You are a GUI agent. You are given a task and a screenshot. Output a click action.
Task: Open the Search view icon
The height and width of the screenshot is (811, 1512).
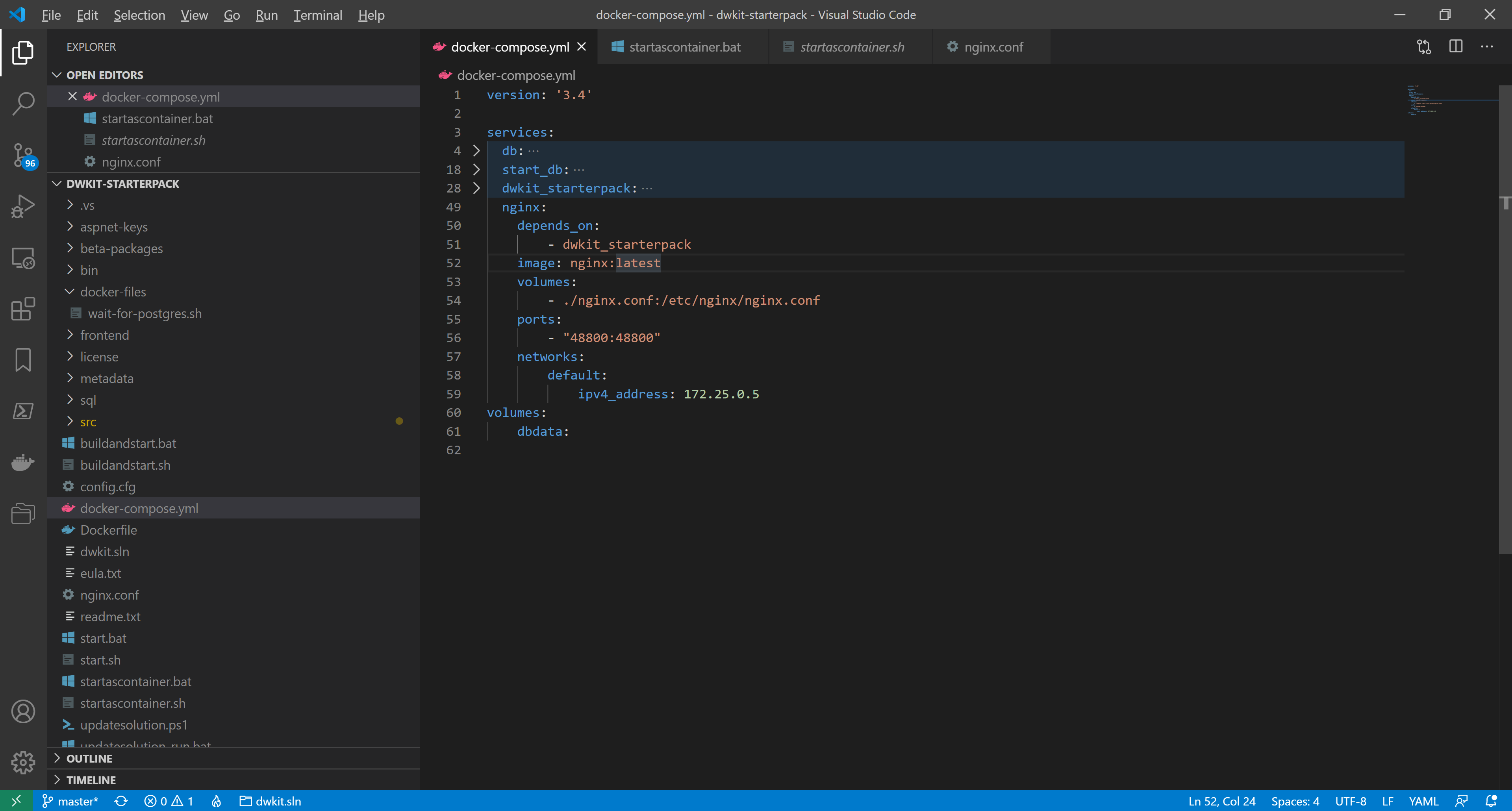[x=23, y=103]
